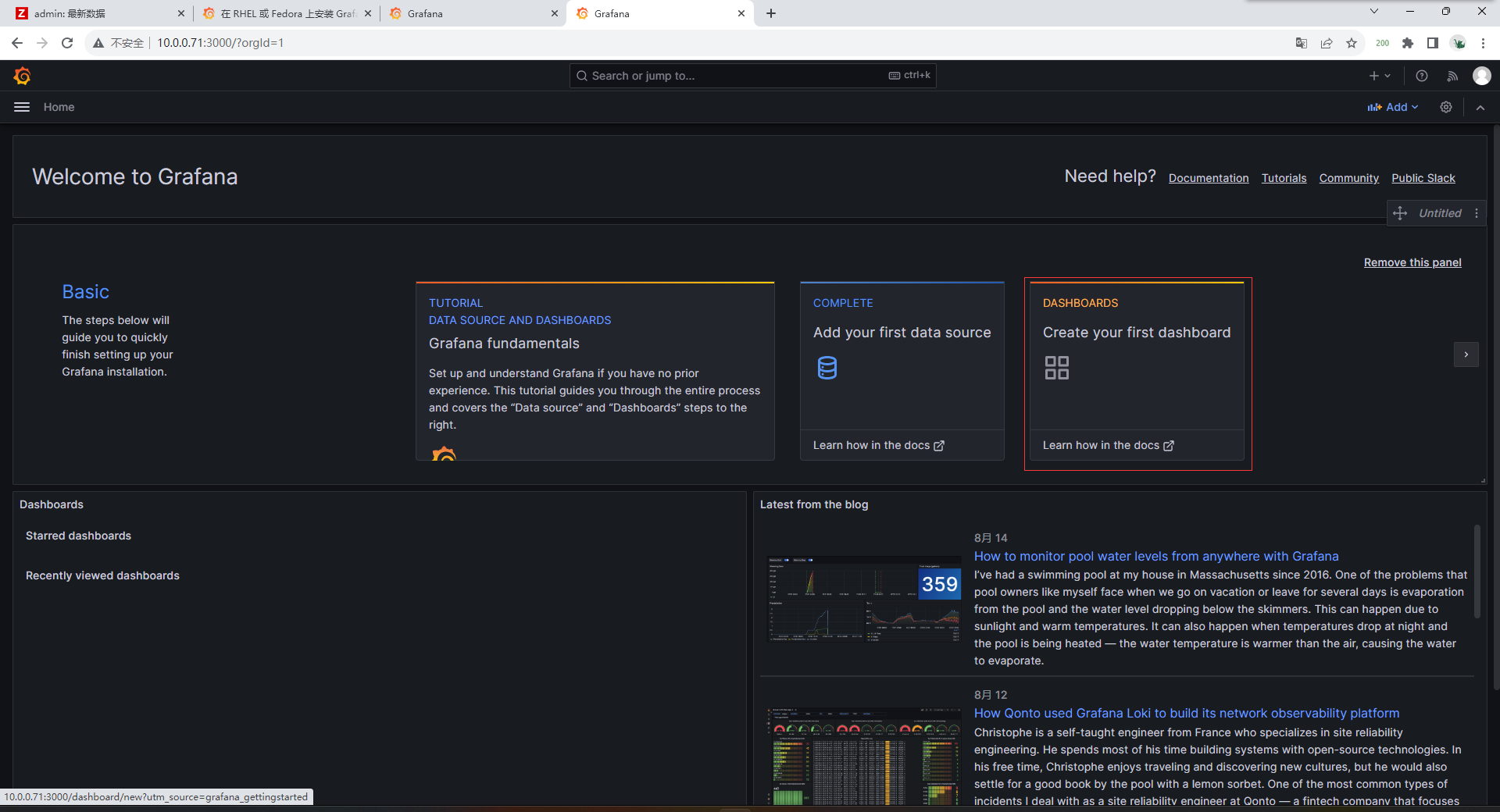Click the dashboard grid icon
The height and width of the screenshot is (812, 1500).
[x=1057, y=368]
